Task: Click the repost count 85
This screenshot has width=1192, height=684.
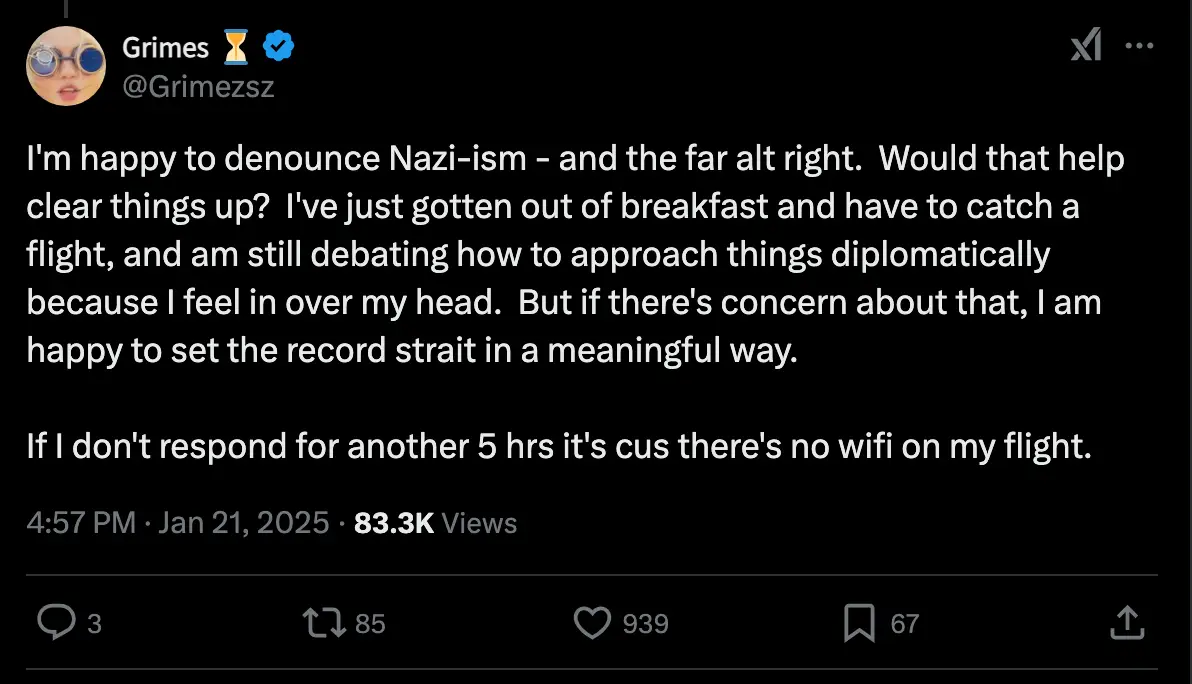Action: click(370, 624)
